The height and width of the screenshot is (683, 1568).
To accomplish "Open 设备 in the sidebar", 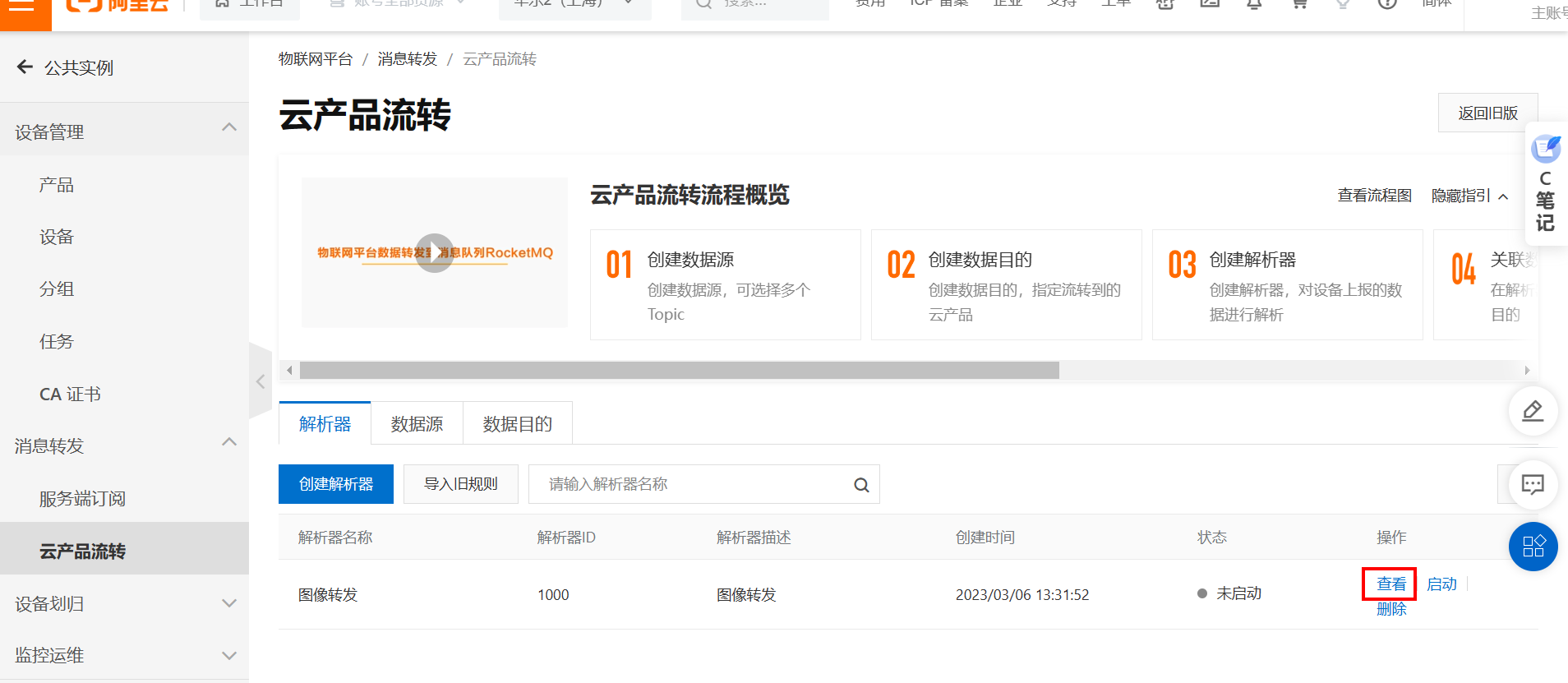I will pyautogui.click(x=57, y=237).
